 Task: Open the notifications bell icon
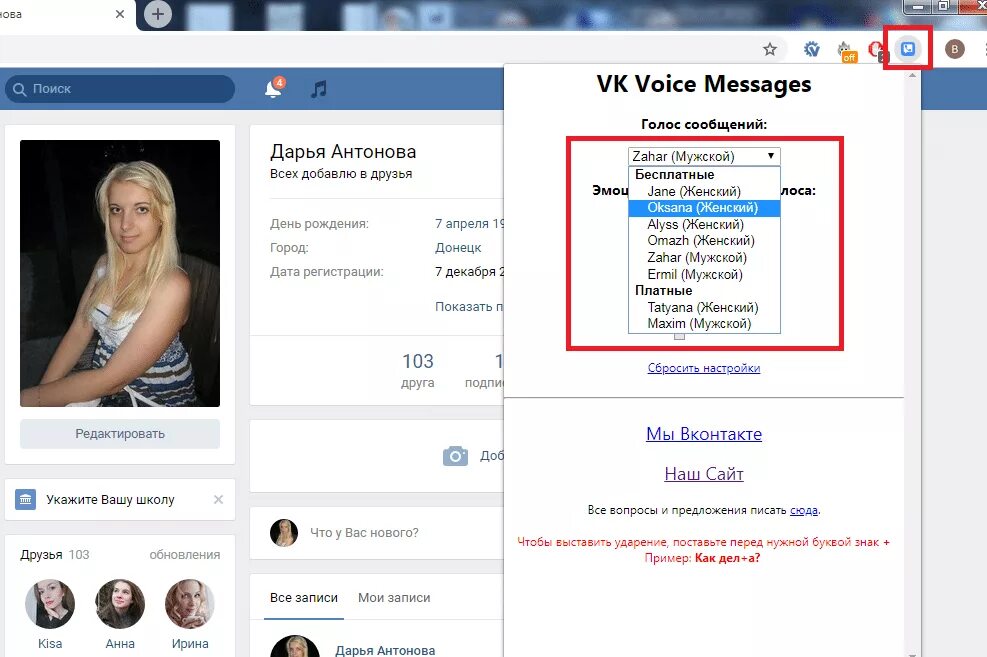[273, 88]
